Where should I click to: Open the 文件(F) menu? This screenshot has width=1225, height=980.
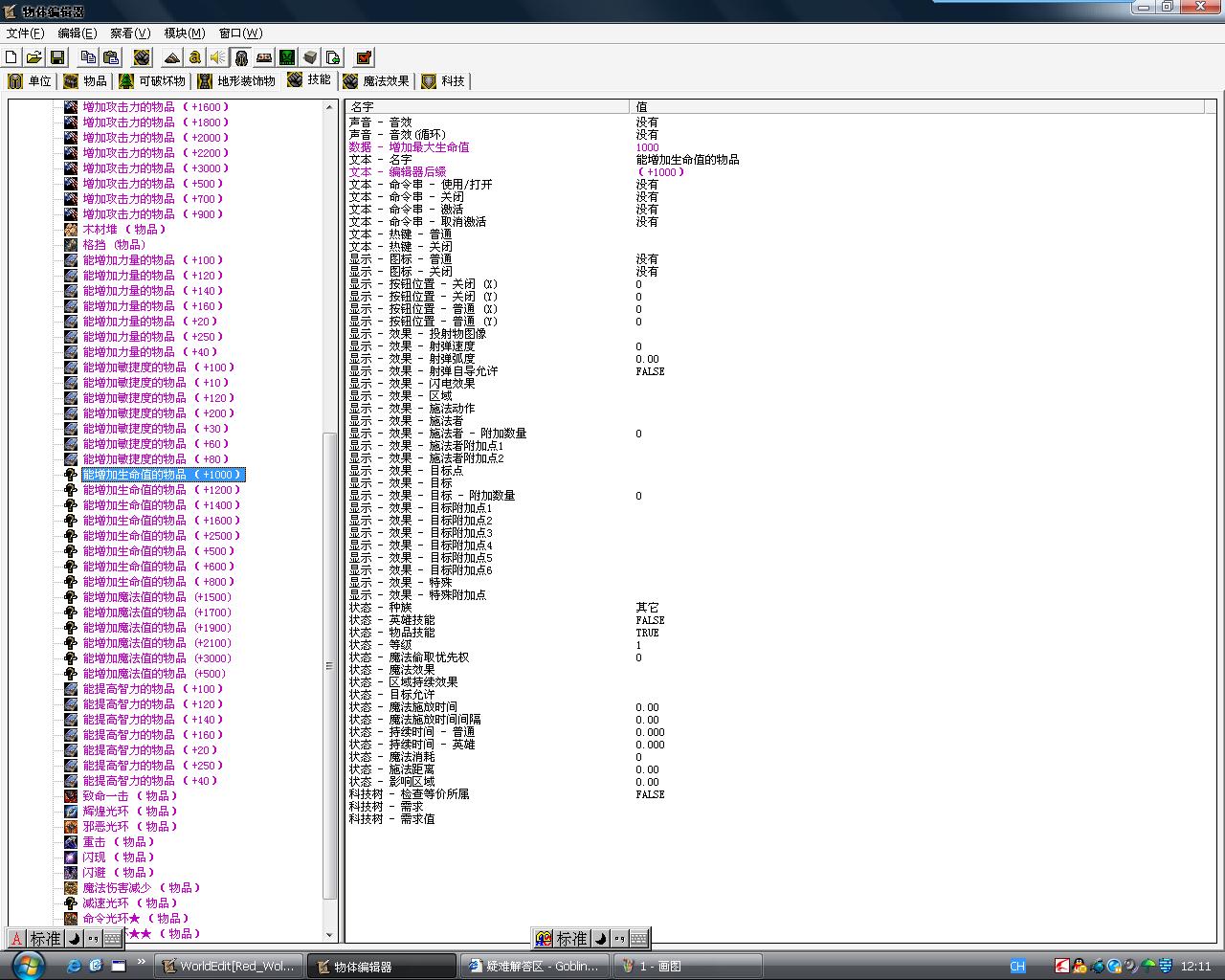tap(25, 33)
